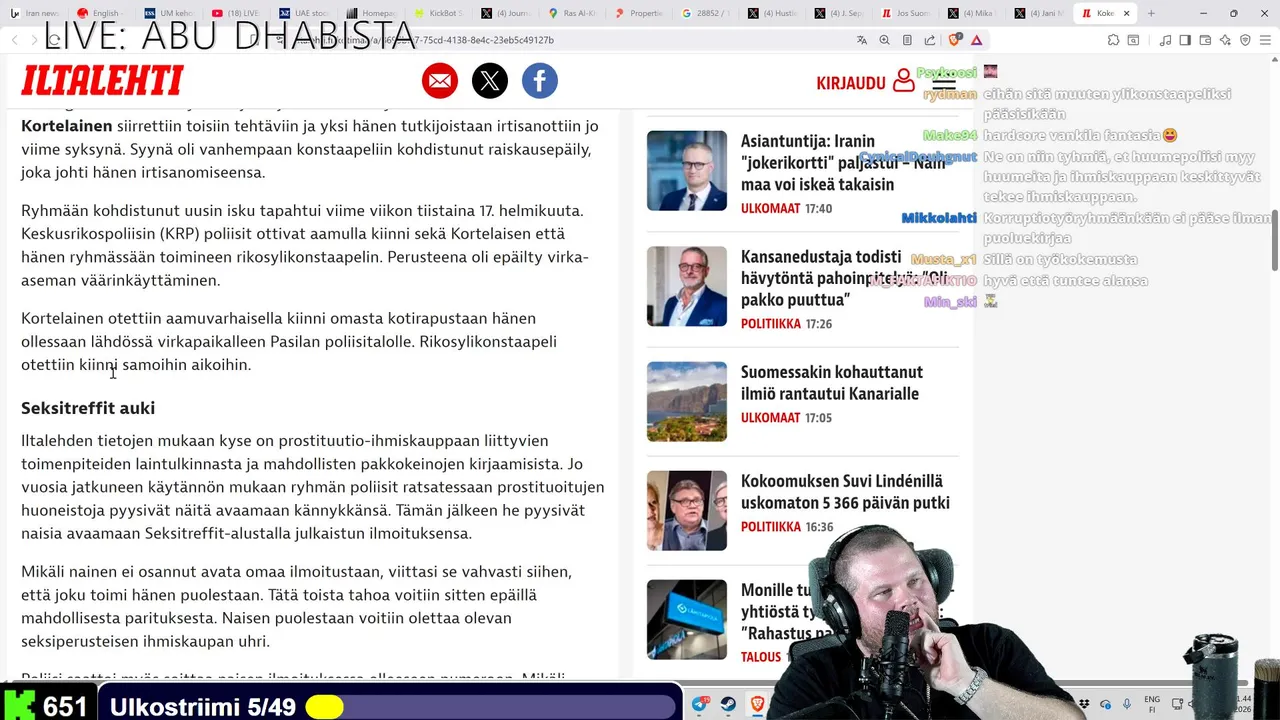1280x720 pixels.
Task: Click the TALOUS category label
Action: [761, 657]
